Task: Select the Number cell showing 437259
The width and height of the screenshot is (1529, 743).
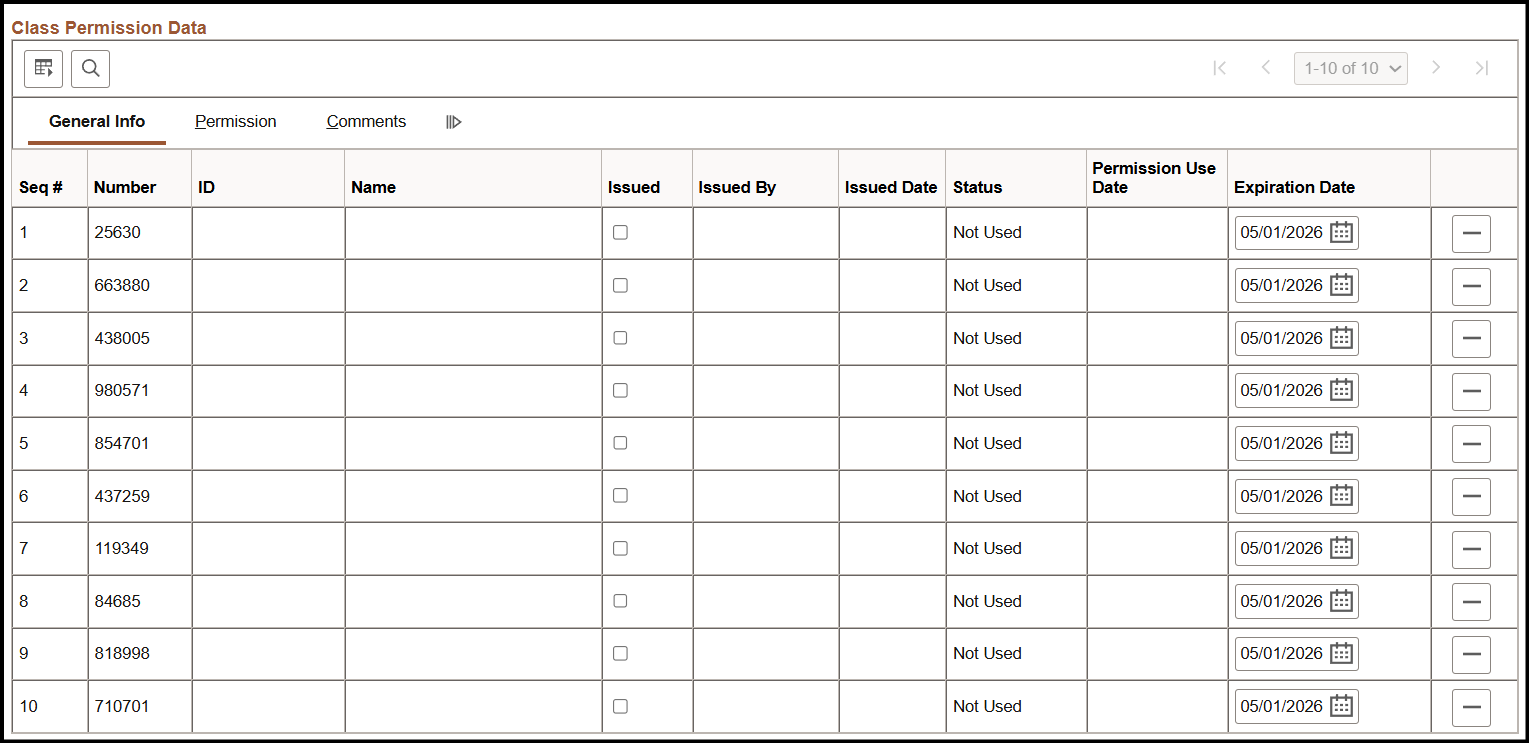Action: 122,495
